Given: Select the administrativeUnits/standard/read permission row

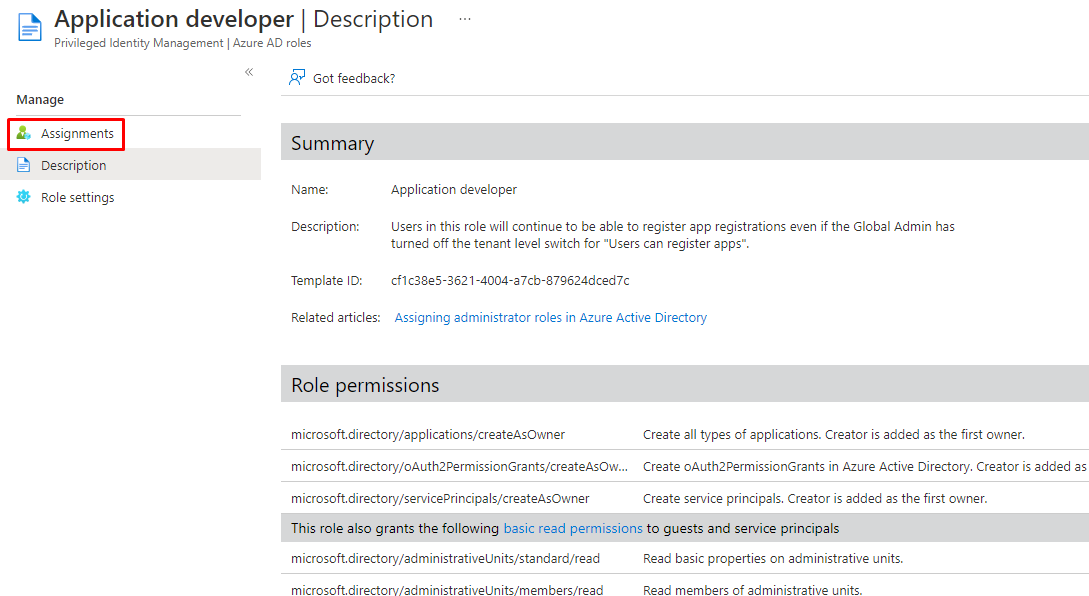Looking at the screenshot, I should [x=447, y=559].
